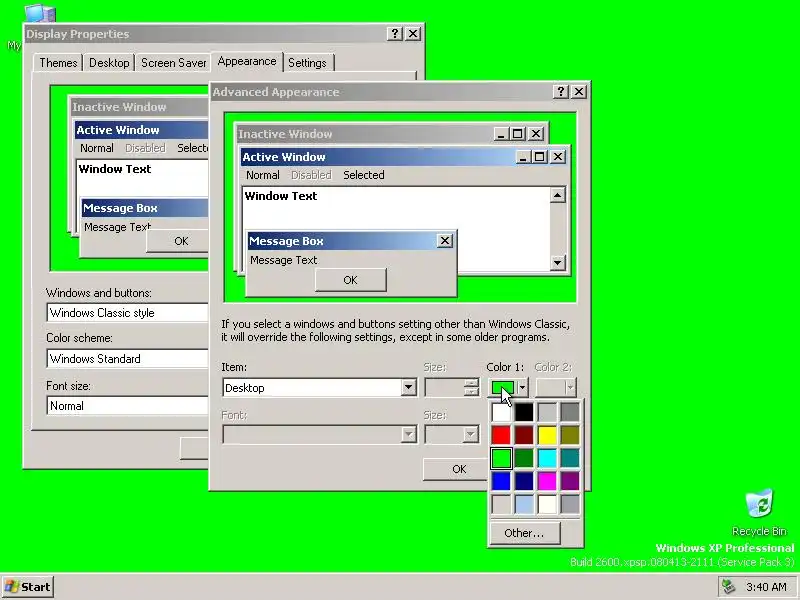Click Selected in the preview menu bar
This screenshot has width=800, height=600.
click(x=364, y=175)
